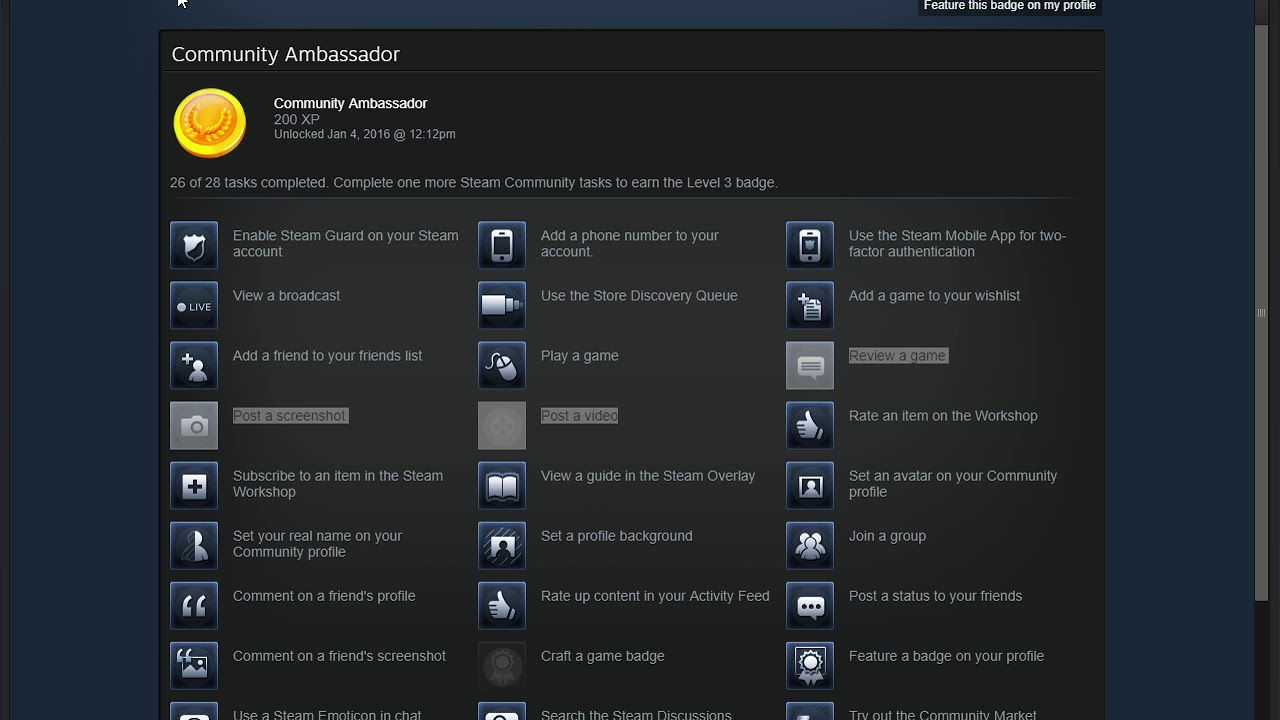The height and width of the screenshot is (720, 1280).
Task: Click the Play a game mouse icon
Action: coord(502,366)
